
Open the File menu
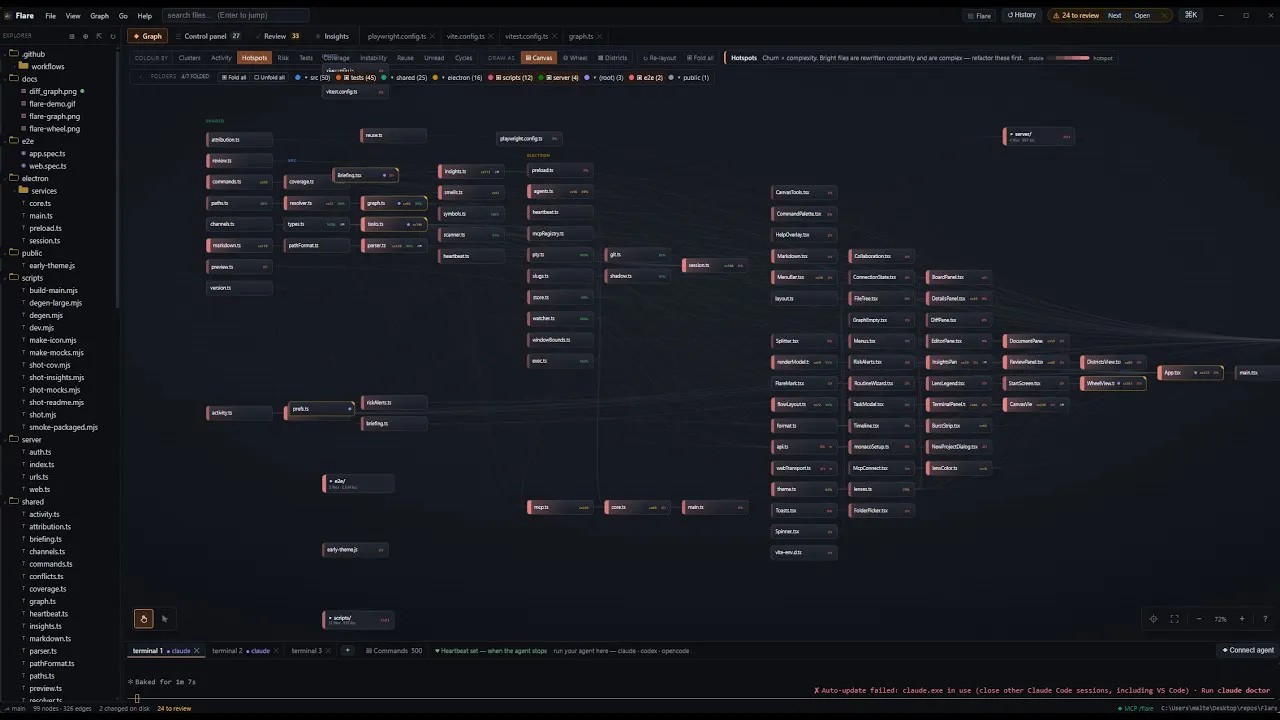pyautogui.click(x=50, y=16)
